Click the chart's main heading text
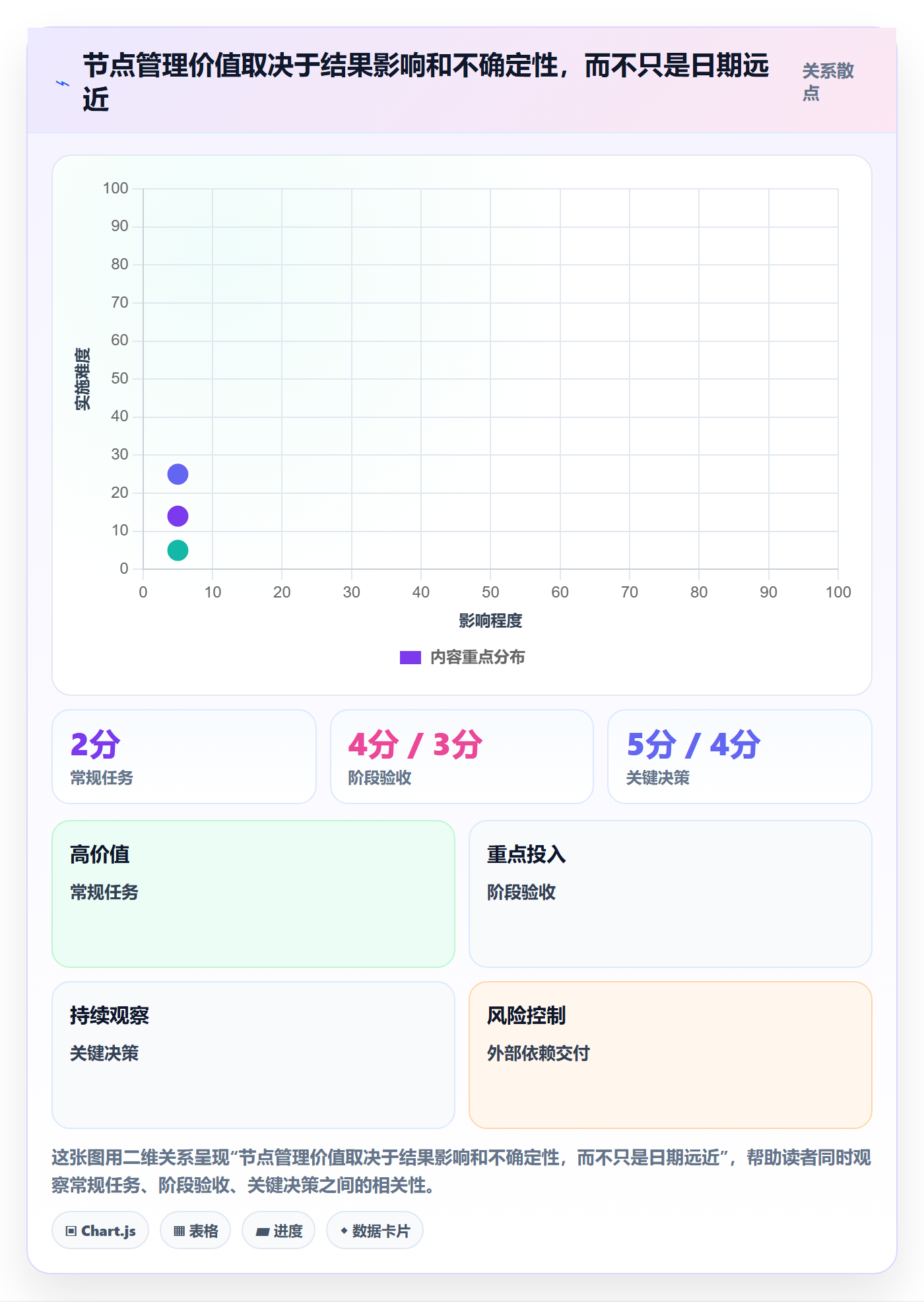This screenshot has height=1302, width=924. 426,83
